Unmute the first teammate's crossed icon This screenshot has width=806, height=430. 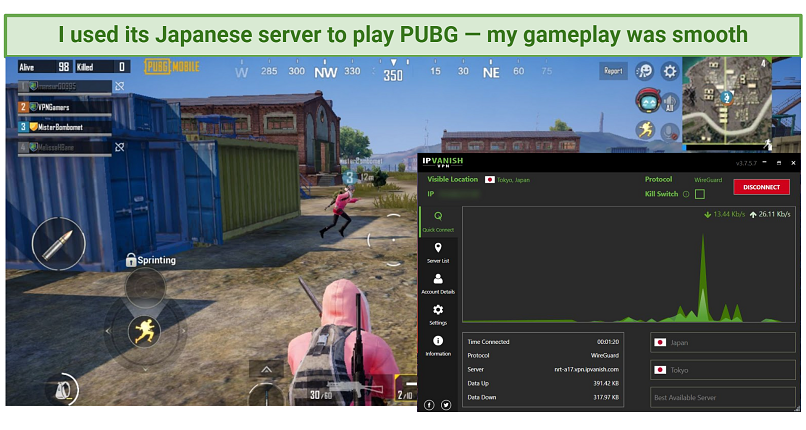120,86
